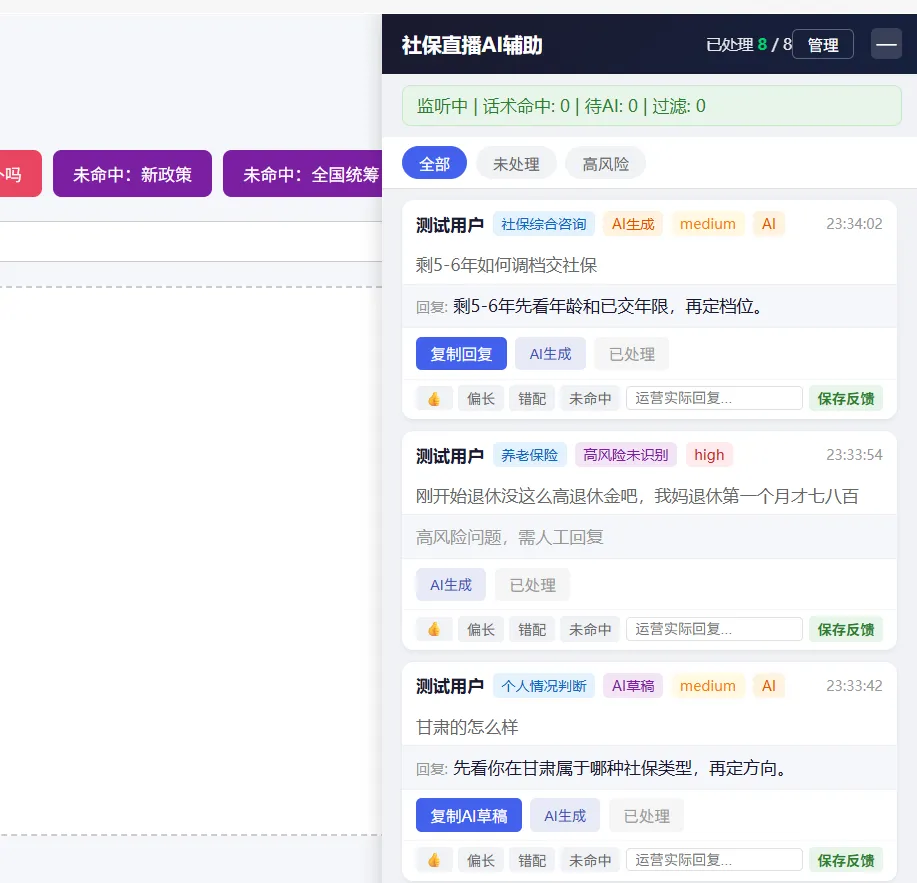
Task: Switch to the 高风险 filter tab
Action: tap(605, 163)
